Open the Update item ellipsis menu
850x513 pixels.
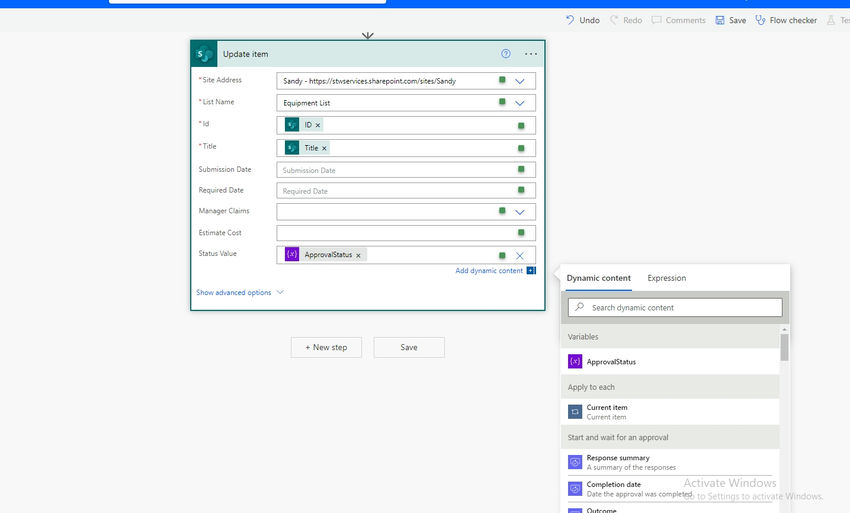(531, 54)
